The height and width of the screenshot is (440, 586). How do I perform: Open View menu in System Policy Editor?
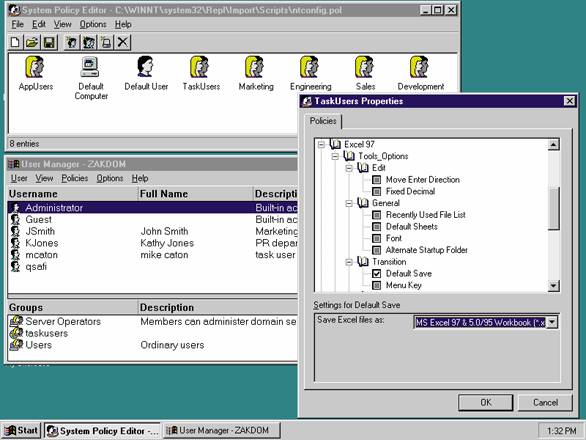coord(62,24)
